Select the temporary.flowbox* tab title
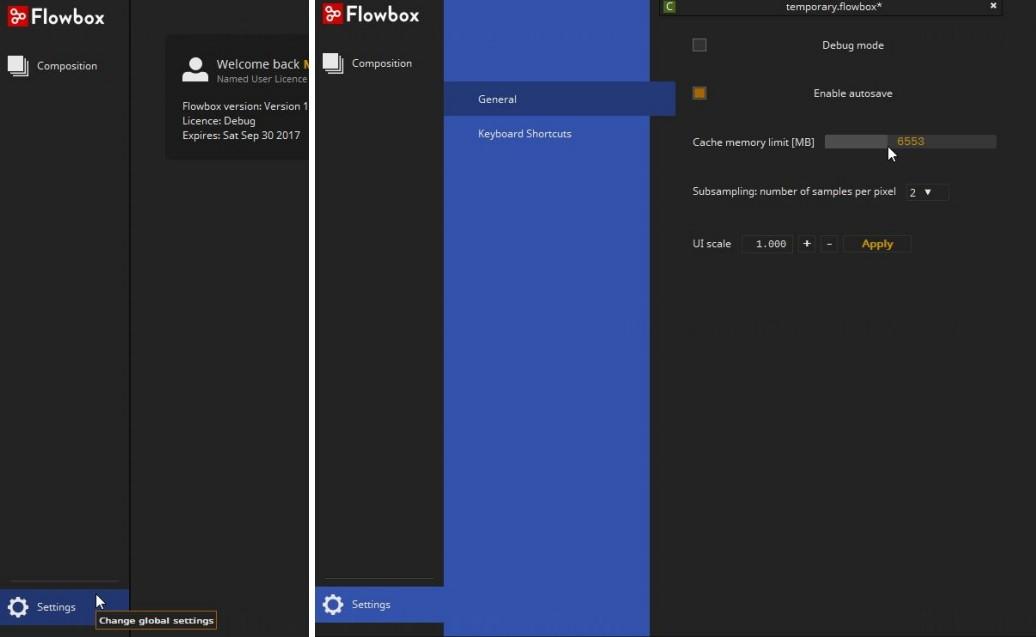 (833, 7)
